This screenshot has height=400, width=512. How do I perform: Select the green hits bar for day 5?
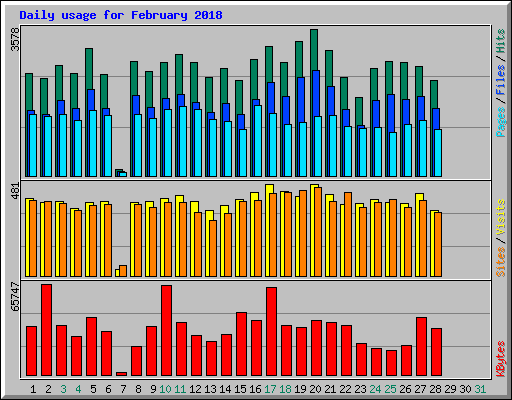click(x=89, y=68)
